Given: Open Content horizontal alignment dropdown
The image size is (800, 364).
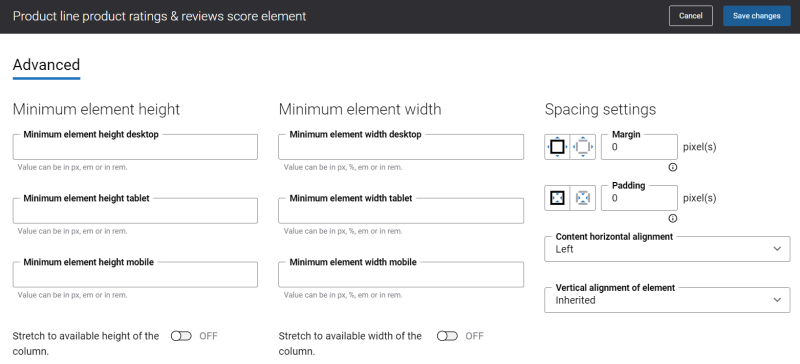Looking at the screenshot, I should point(667,249).
